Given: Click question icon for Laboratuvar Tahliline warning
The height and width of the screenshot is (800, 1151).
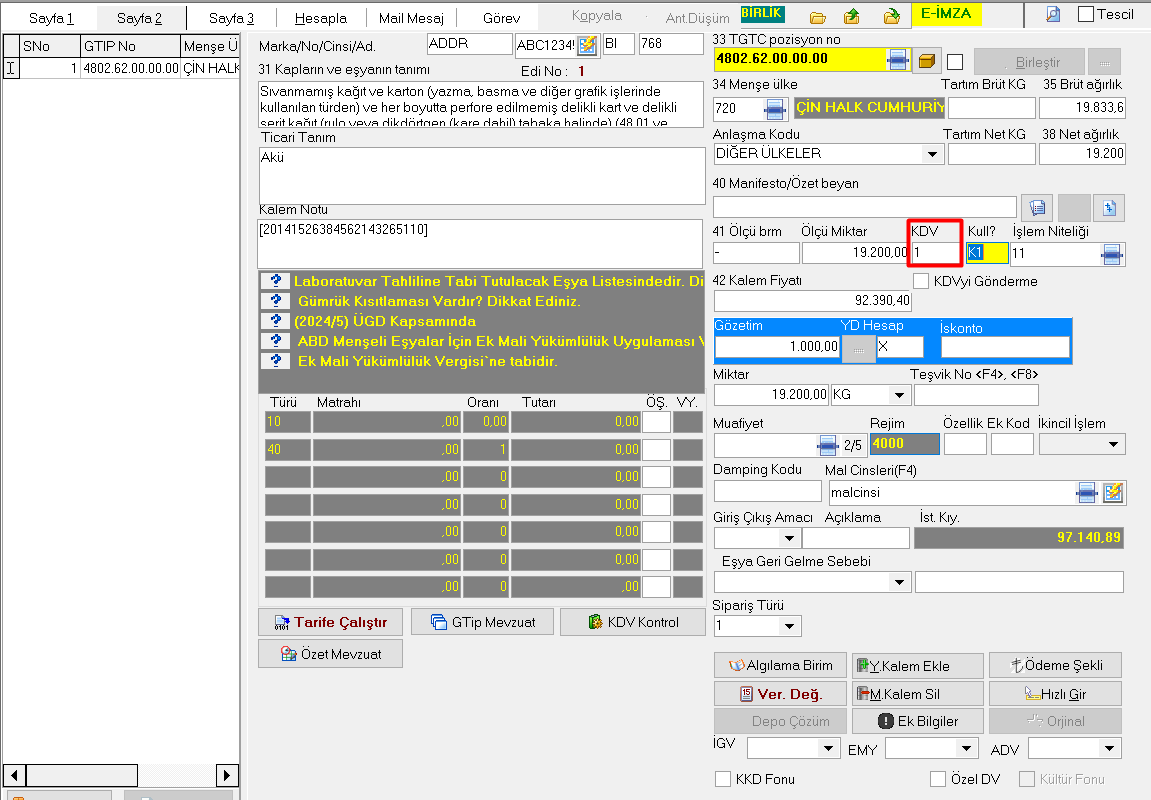Looking at the screenshot, I should (x=275, y=281).
